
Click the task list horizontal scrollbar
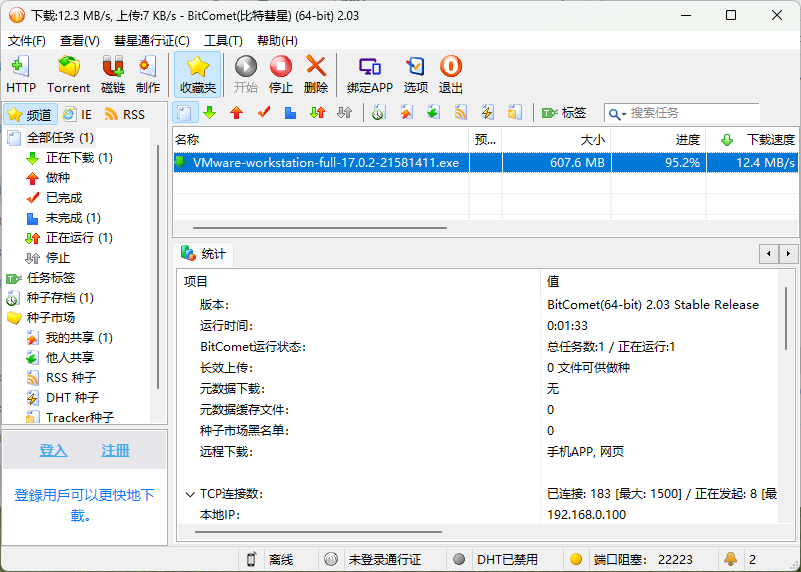320,228
